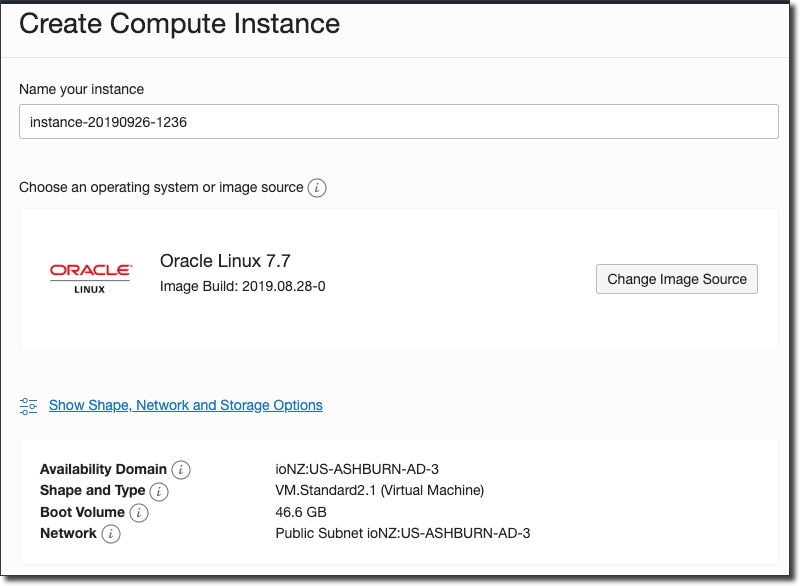
Task: Click the shape options sliders icon
Action: click(x=28, y=406)
